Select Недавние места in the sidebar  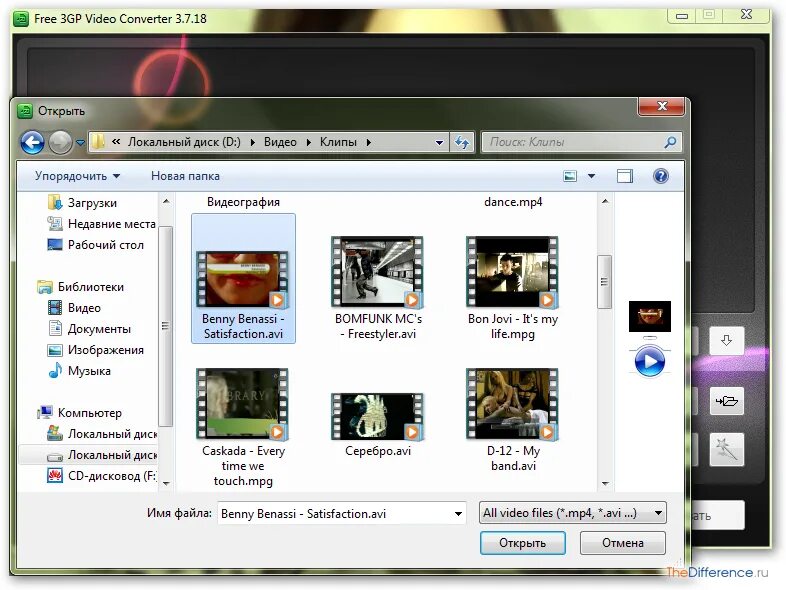click(x=101, y=224)
